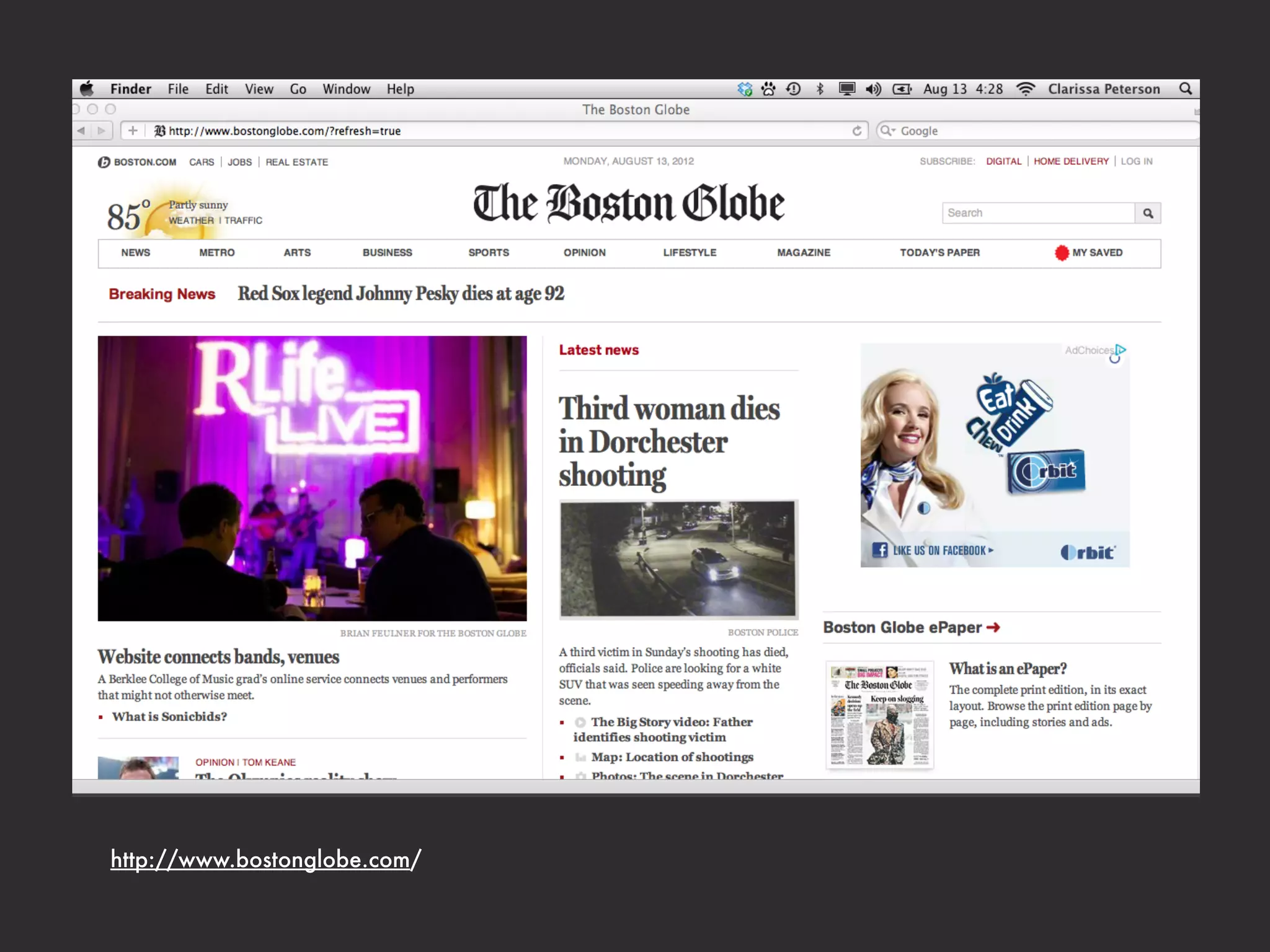
Task: Click the battery status icon
Action: (x=902, y=89)
